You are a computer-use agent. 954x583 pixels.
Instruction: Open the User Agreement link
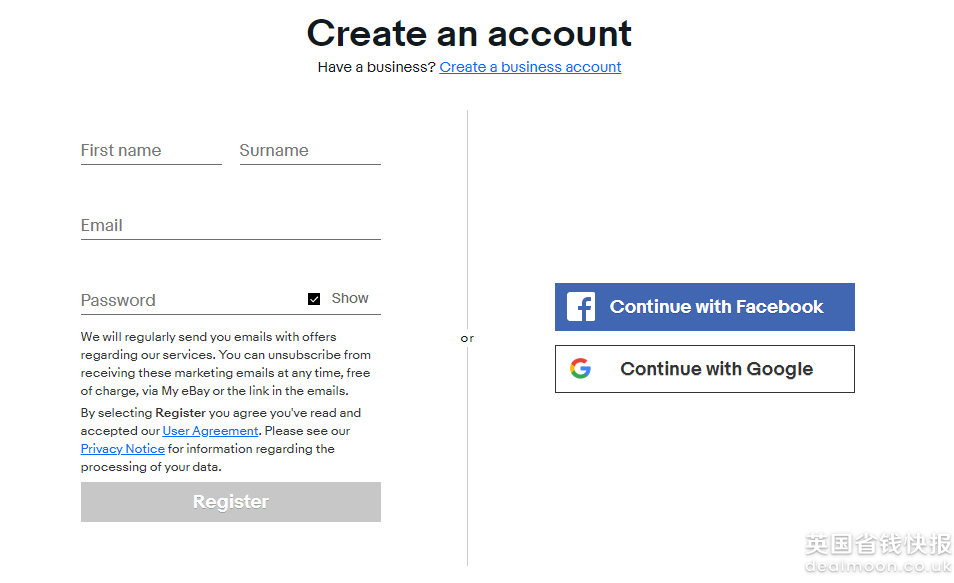(x=210, y=431)
